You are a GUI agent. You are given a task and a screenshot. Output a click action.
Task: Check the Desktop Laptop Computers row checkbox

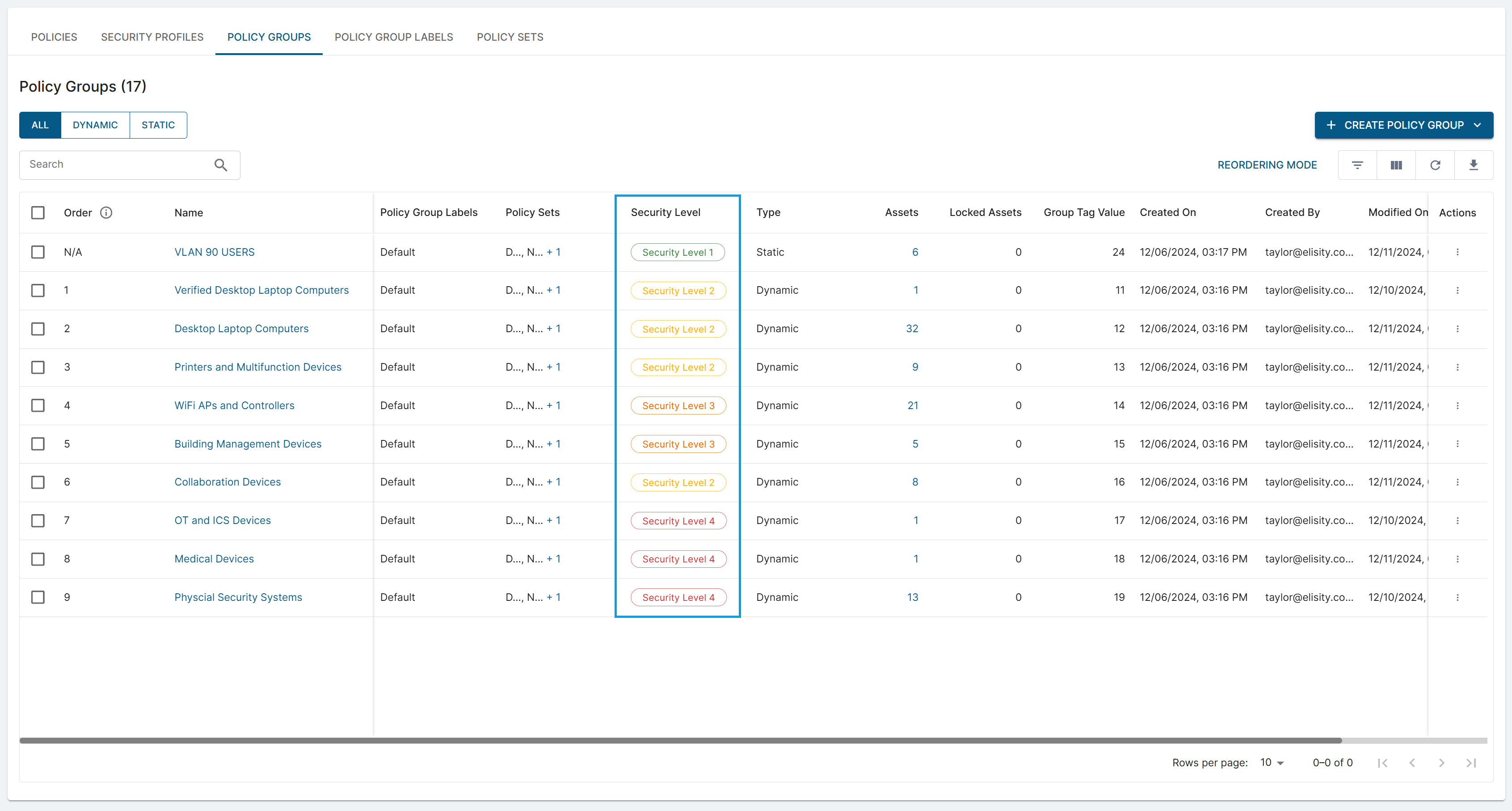pos(38,329)
